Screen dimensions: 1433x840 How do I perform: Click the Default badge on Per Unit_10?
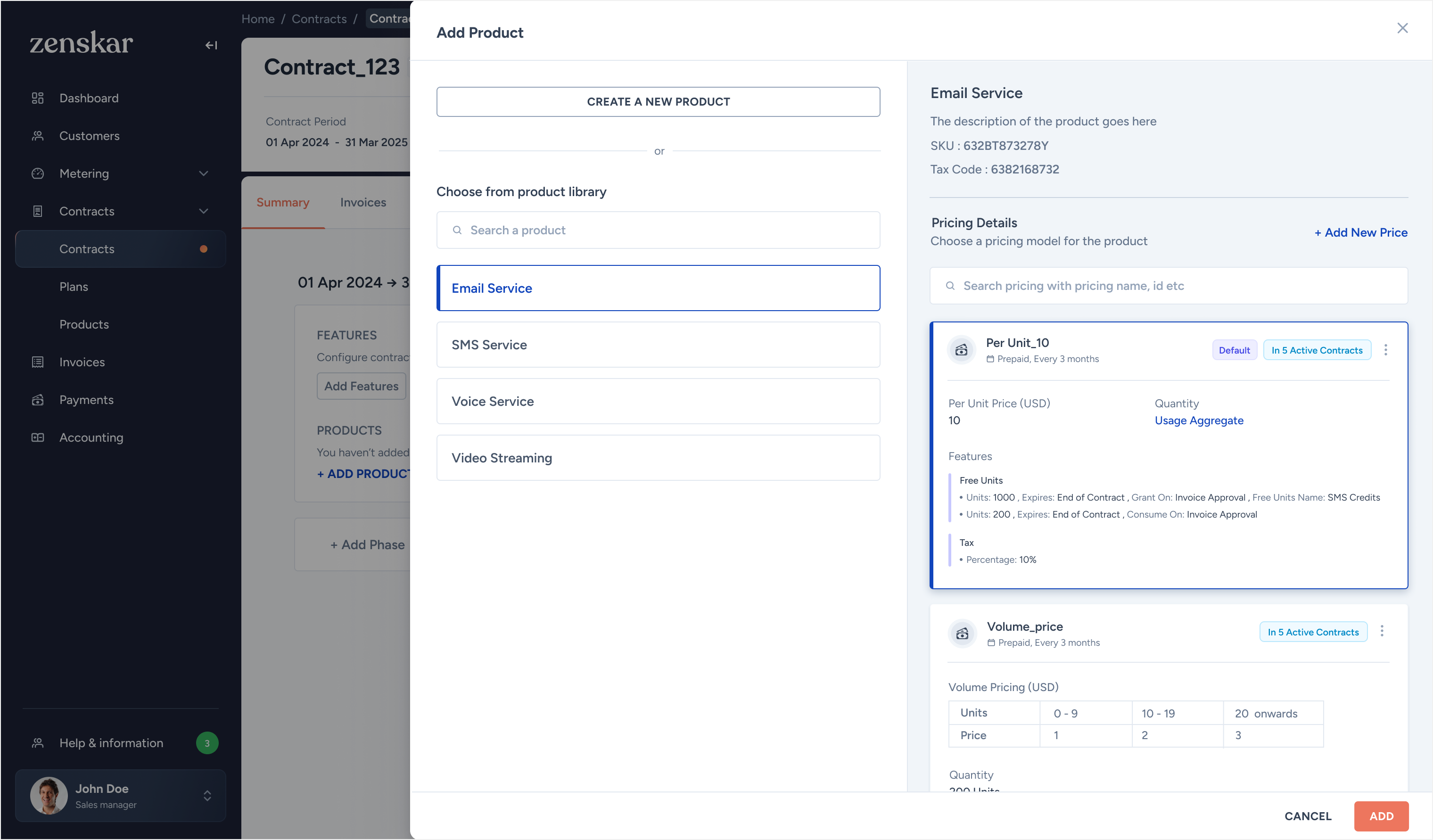click(1234, 350)
